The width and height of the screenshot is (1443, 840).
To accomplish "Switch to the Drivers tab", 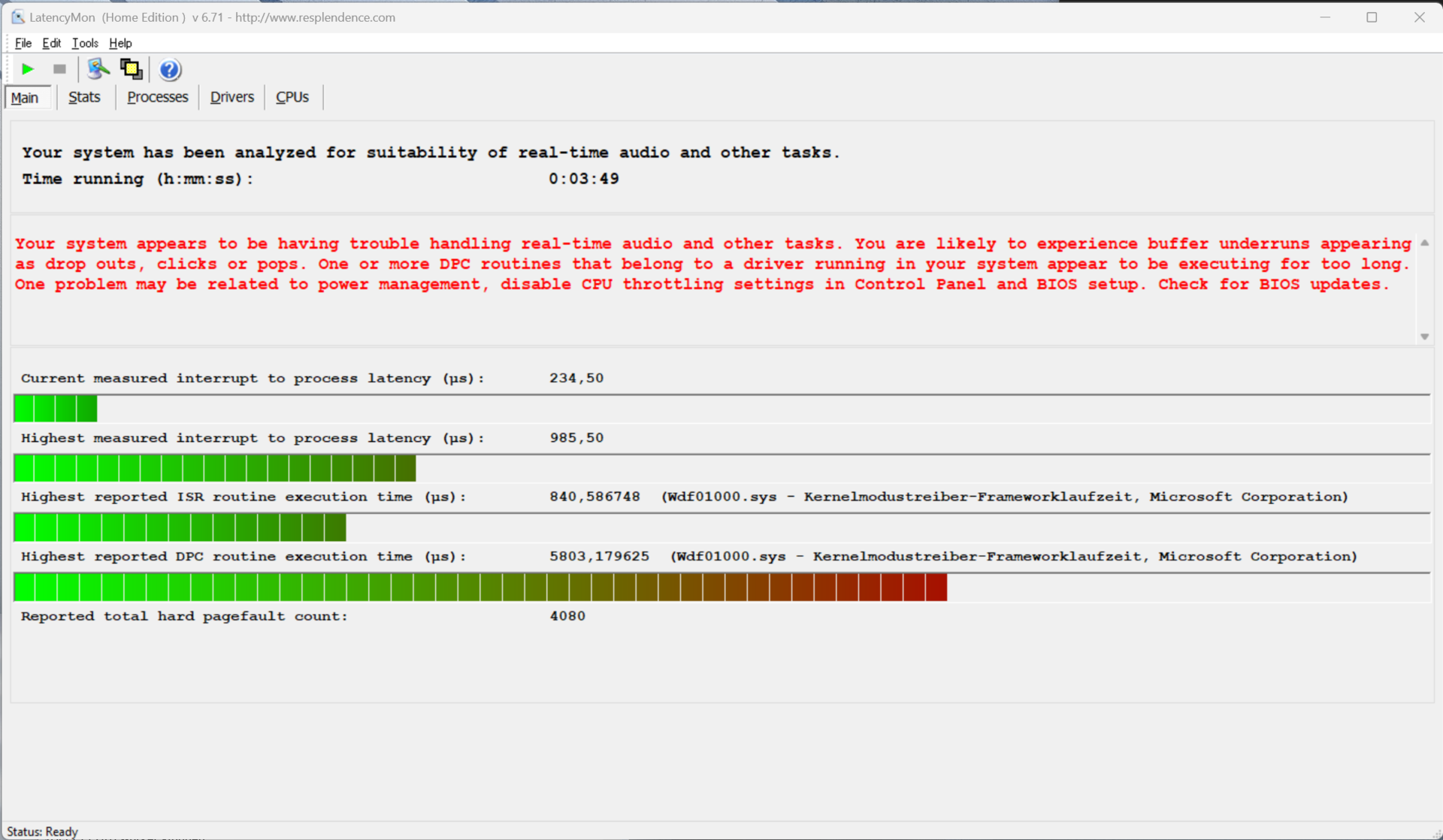I will point(231,97).
